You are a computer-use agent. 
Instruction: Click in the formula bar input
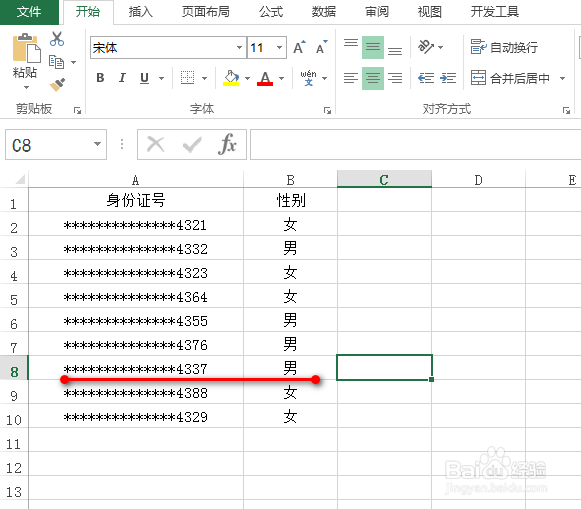point(415,144)
